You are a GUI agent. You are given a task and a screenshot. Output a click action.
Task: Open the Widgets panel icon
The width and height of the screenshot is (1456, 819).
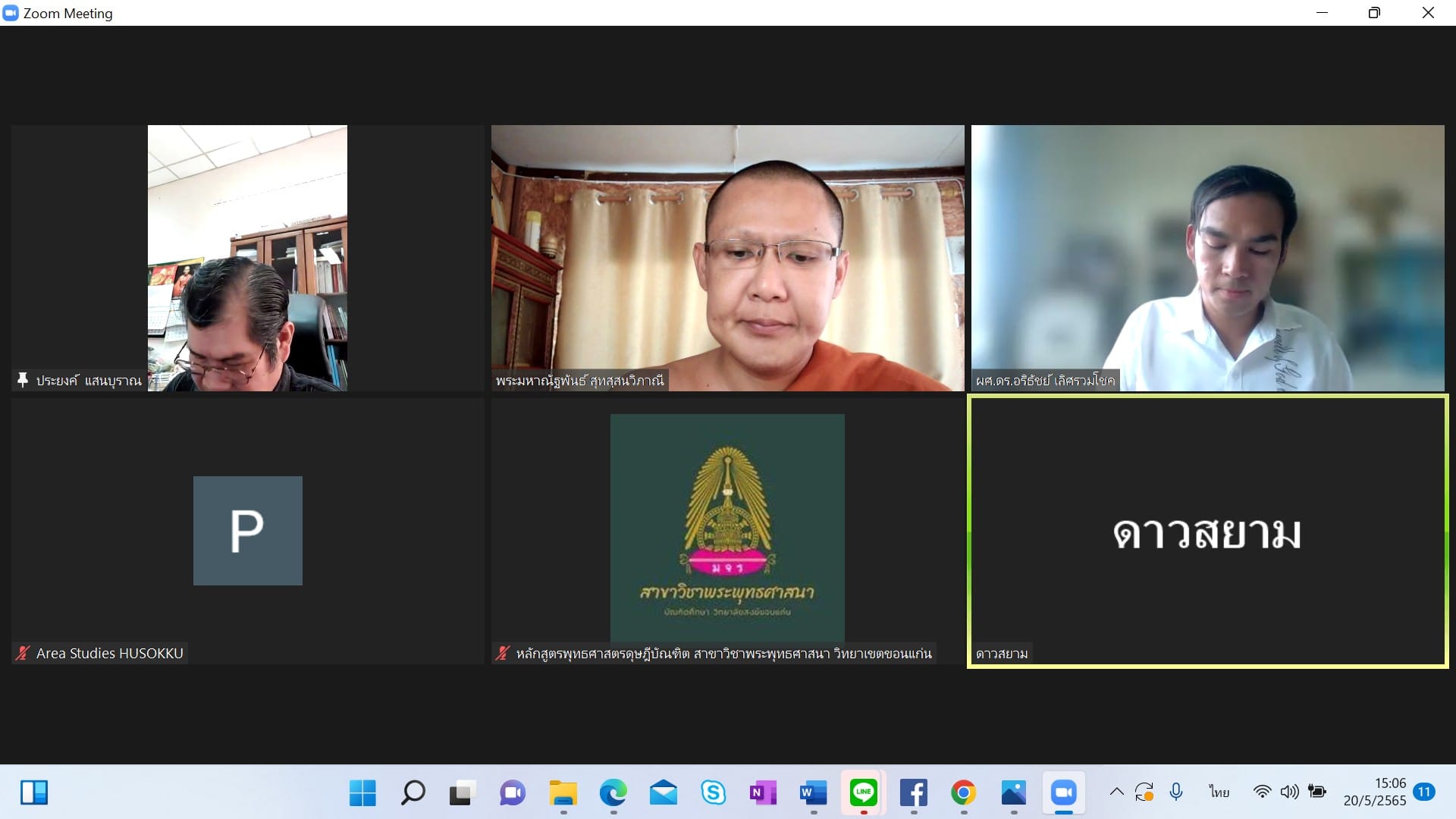[x=34, y=793]
